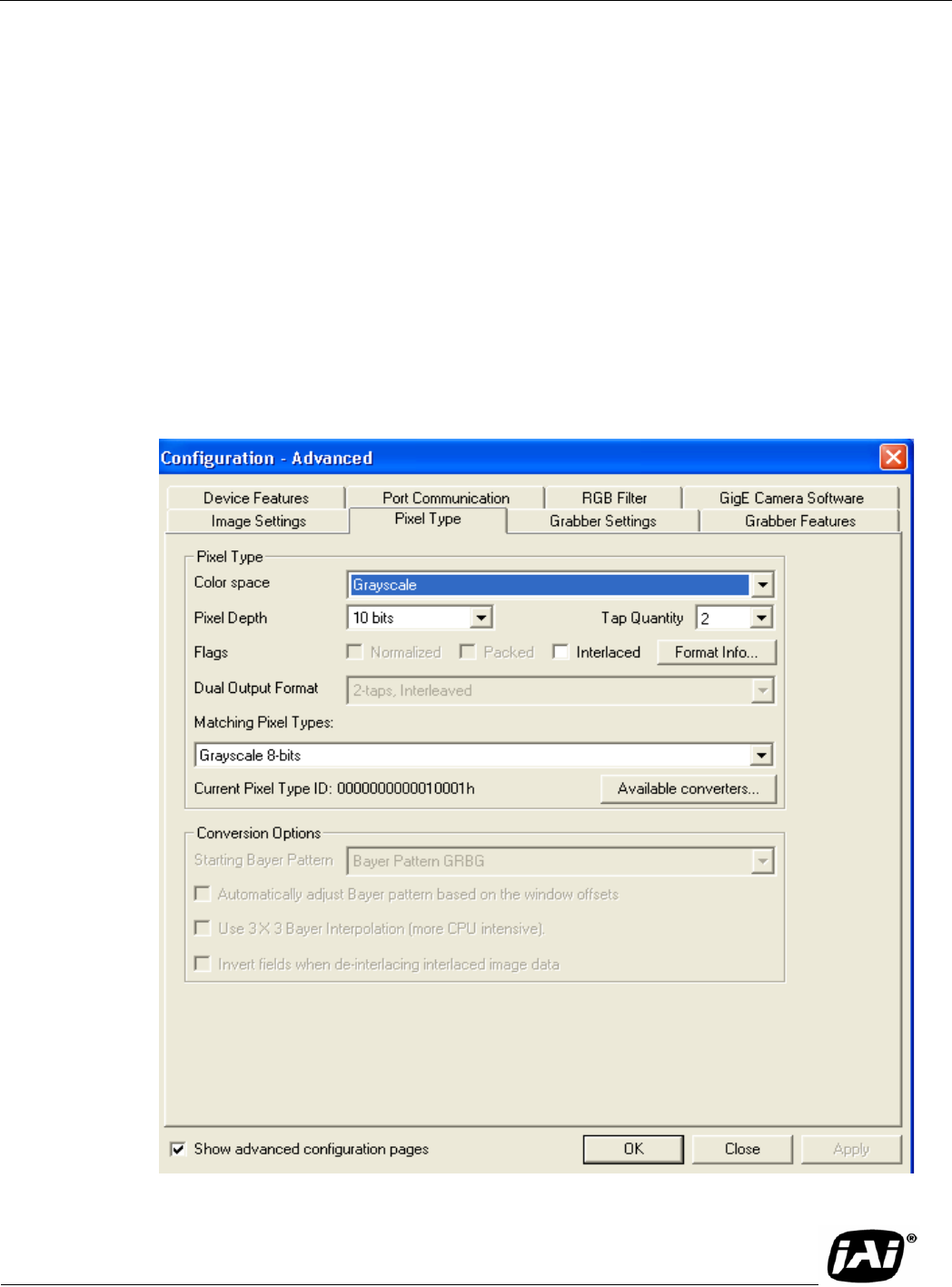Select the Pixel Type tab

click(x=428, y=520)
